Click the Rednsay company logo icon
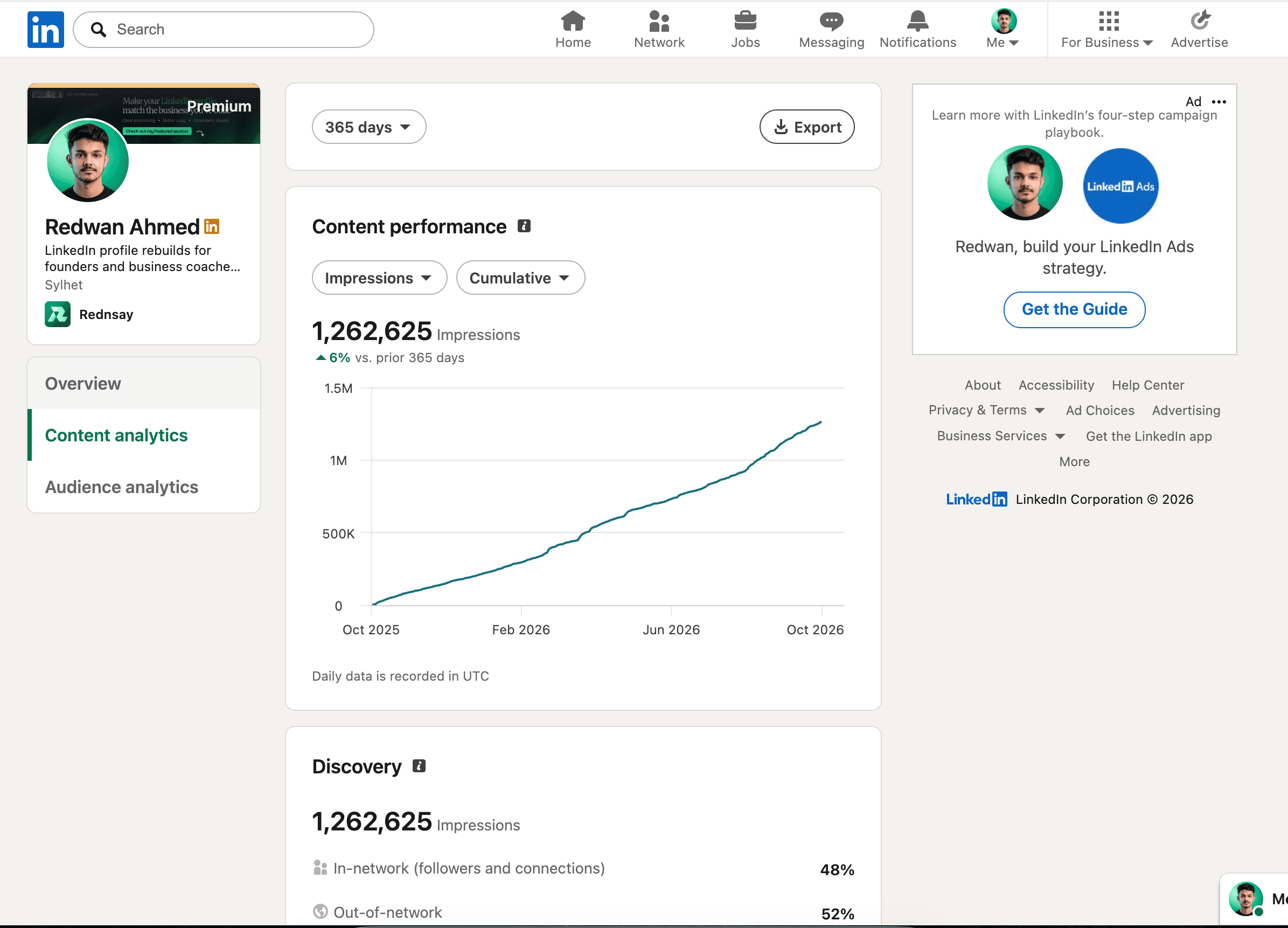The width and height of the screenshot is (1288, 928). (58, 314)
